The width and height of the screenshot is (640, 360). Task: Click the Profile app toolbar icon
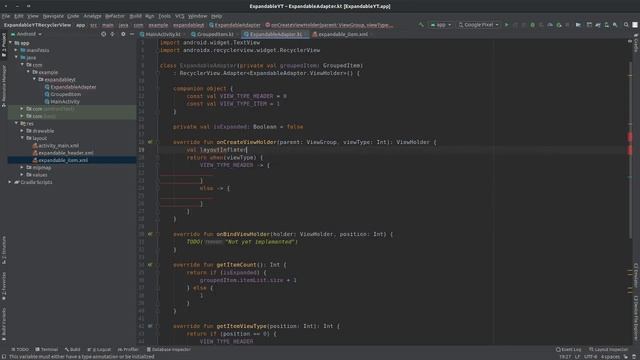[550, 25]
